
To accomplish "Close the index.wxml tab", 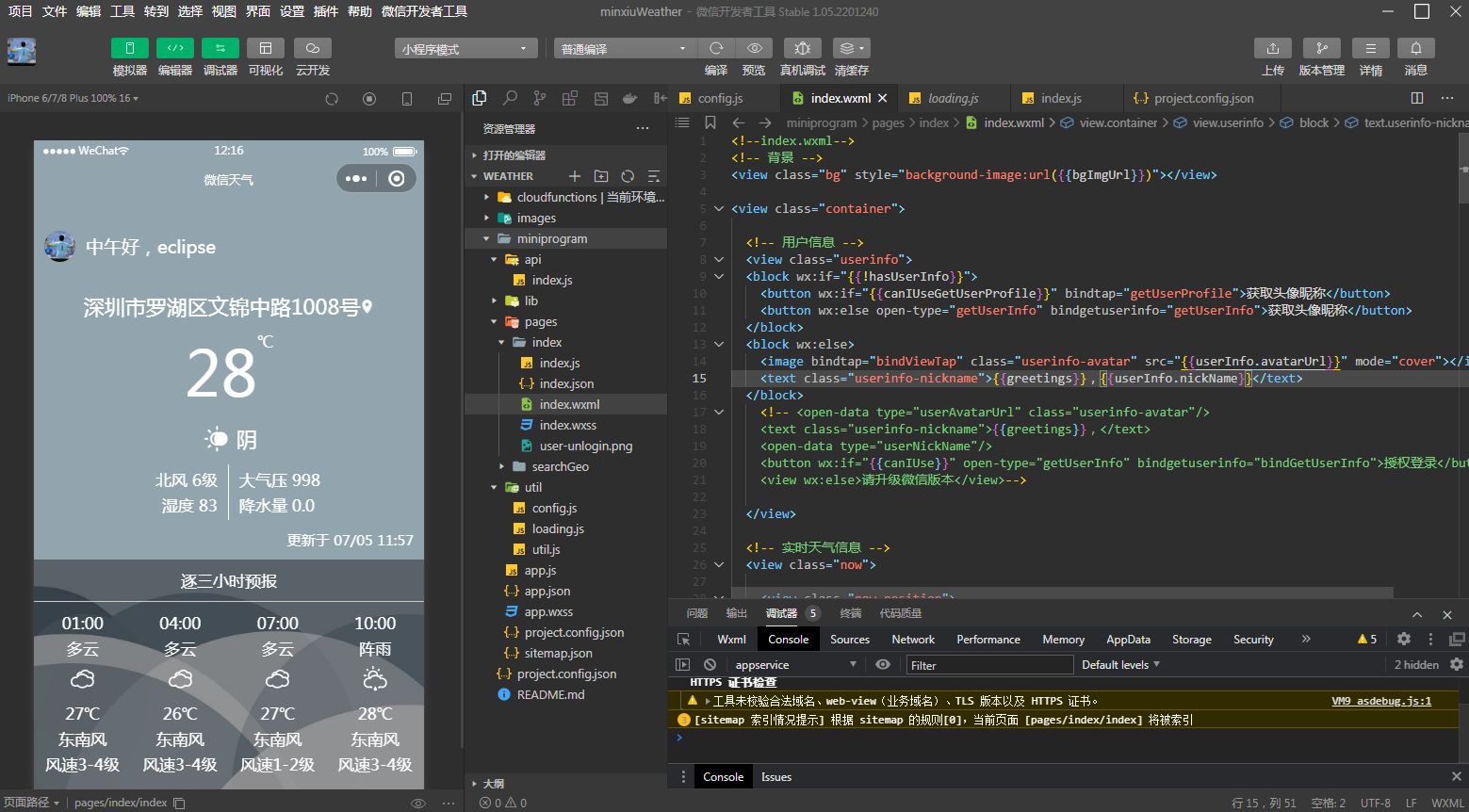I will coord(883,98).
